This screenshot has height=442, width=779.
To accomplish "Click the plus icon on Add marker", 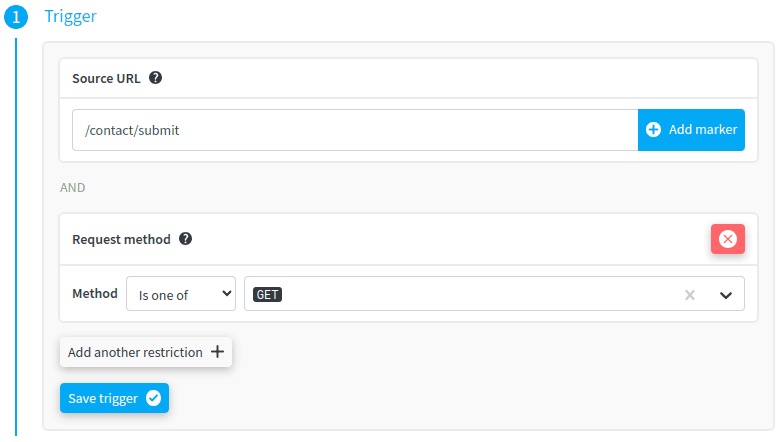I will [654, 130].
